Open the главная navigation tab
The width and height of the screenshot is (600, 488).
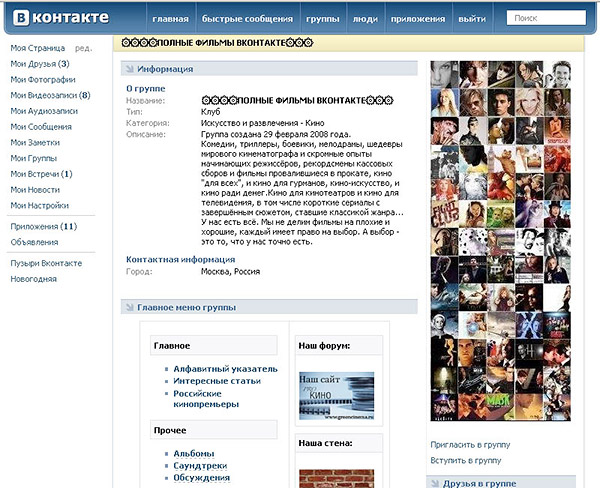tap(170, 19)
